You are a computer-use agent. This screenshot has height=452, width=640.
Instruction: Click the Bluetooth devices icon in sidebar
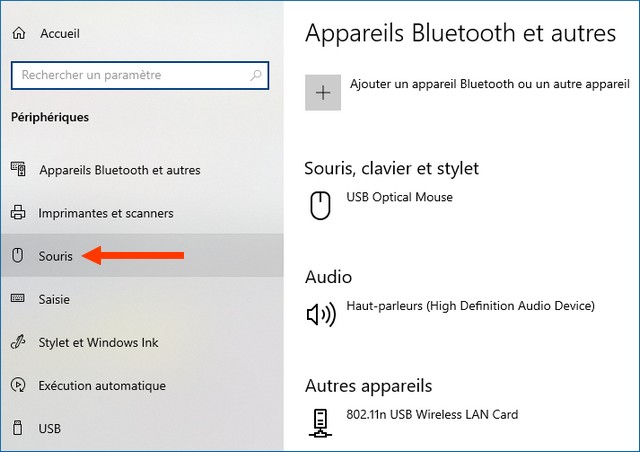pyautogui.click(x=18, y=170)
